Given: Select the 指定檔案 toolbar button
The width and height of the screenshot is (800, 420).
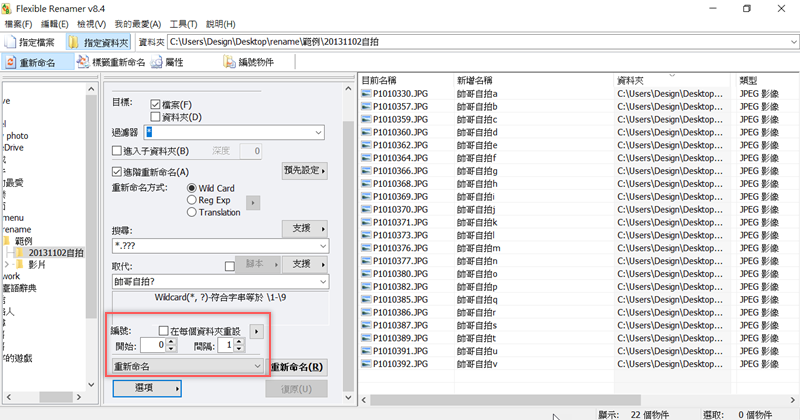Looking at the screenshot, I should pos(31,42).
